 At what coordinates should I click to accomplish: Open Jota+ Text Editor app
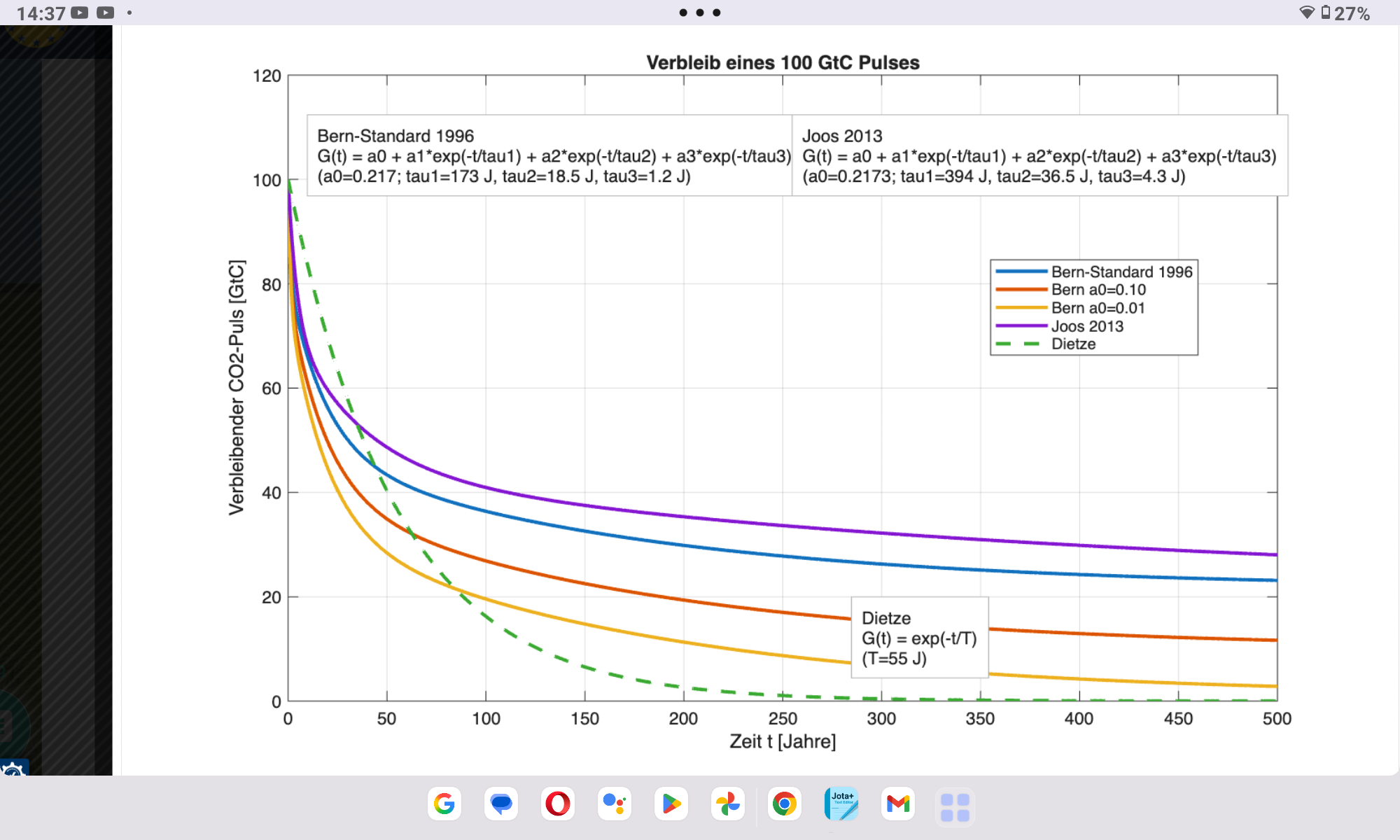pyautogui.click(x=841, y=804)
